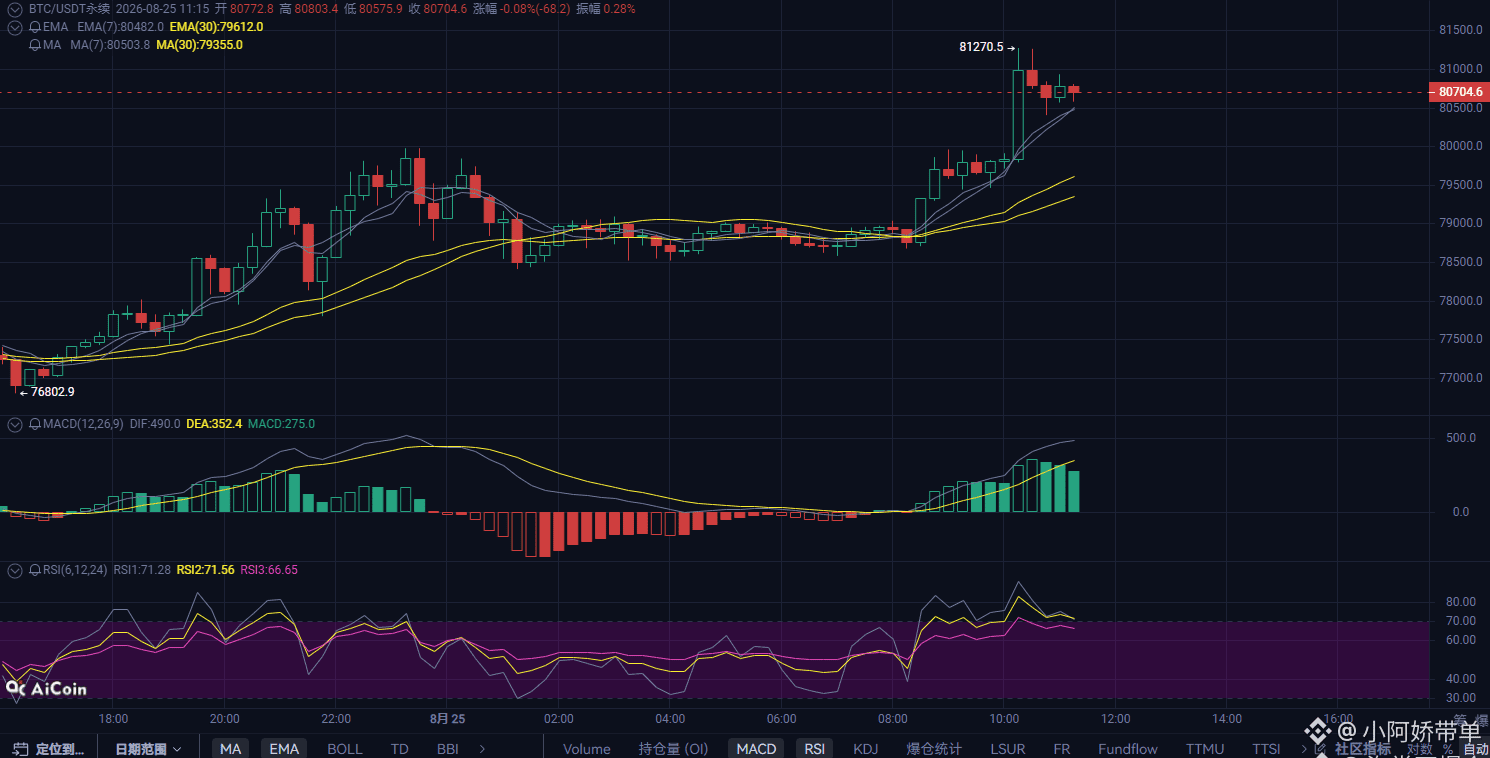Collapse the RSI indicator panel
Image resolution: width=1490 pixels, height=758 pixels.
pos(14,570)
